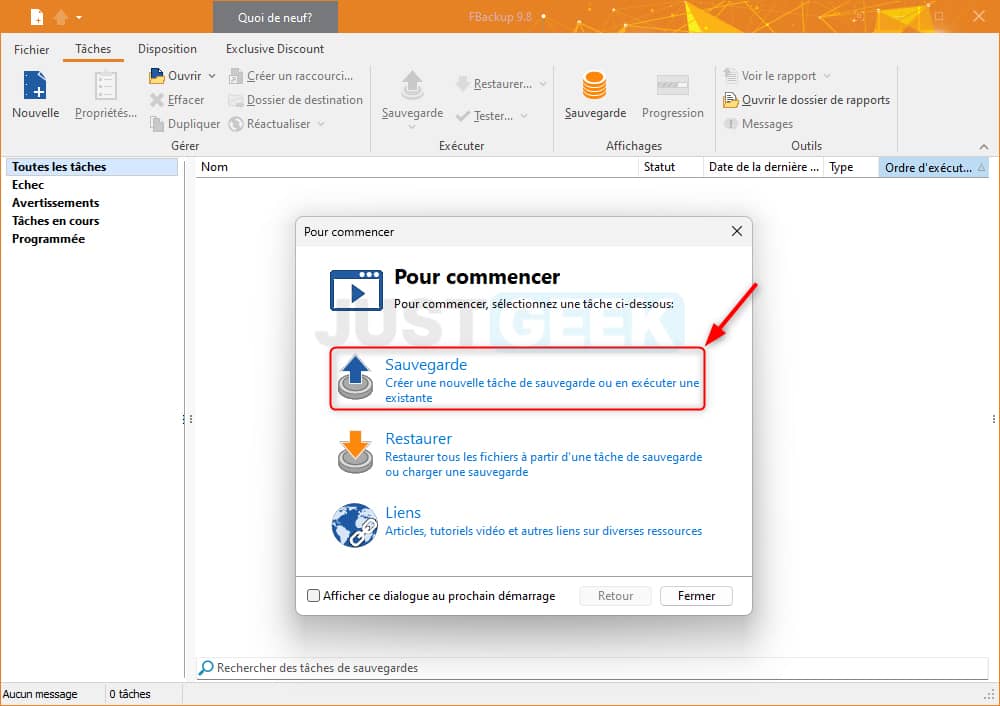This screenshot has height=706, width=1000.
Task: Click the Liens link in dialog
Action: coord(403,512)
